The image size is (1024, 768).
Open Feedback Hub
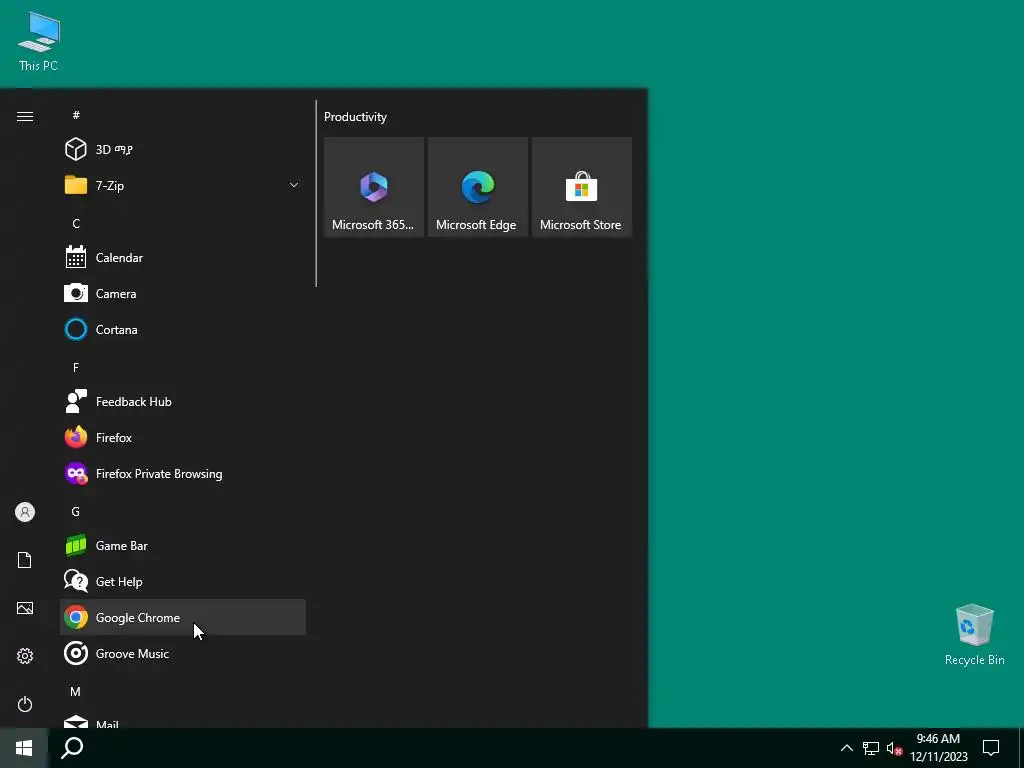pyautogui.click(x=182, y=402)
